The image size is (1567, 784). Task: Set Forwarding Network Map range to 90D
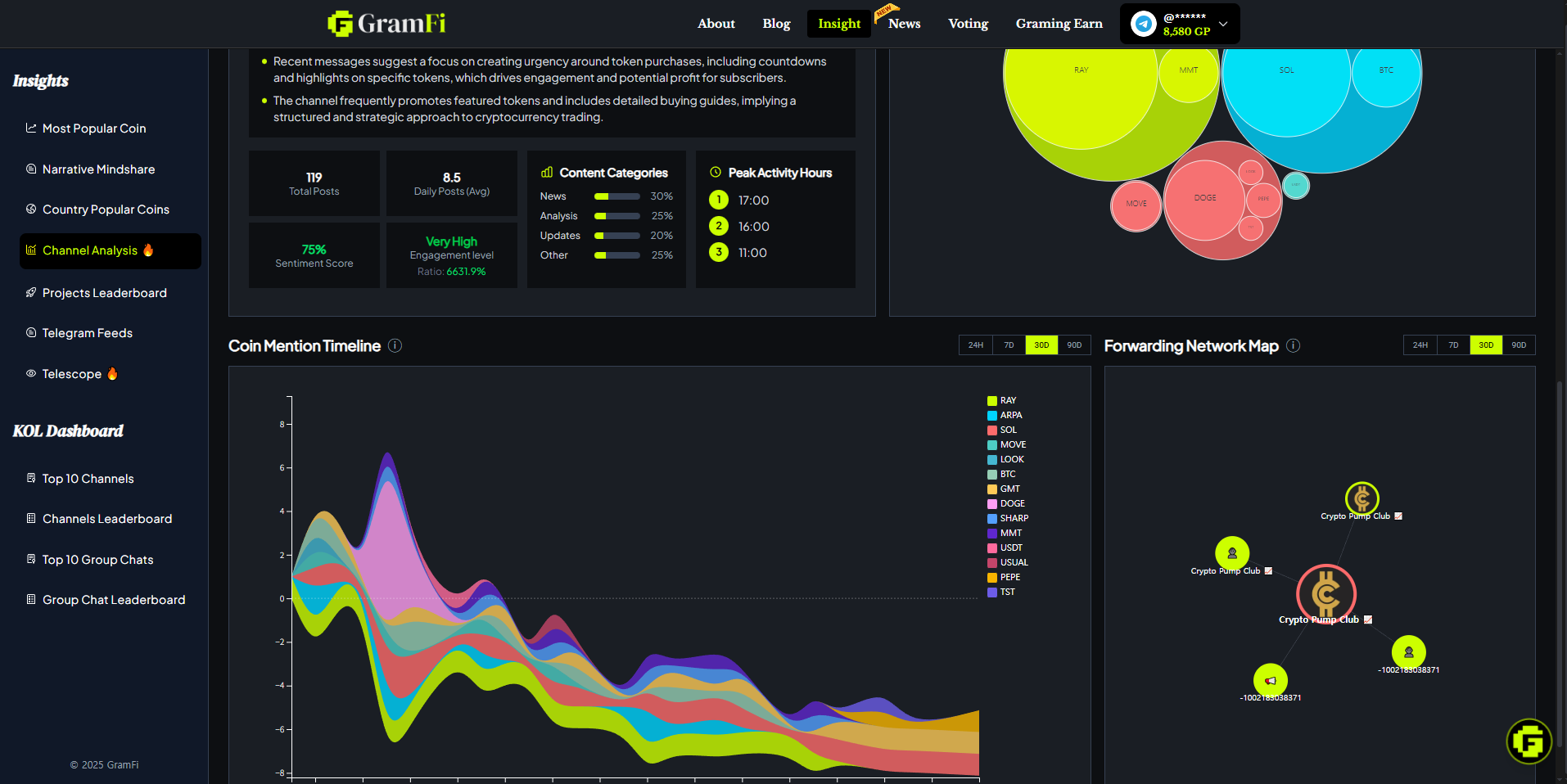pos(1518,345)
